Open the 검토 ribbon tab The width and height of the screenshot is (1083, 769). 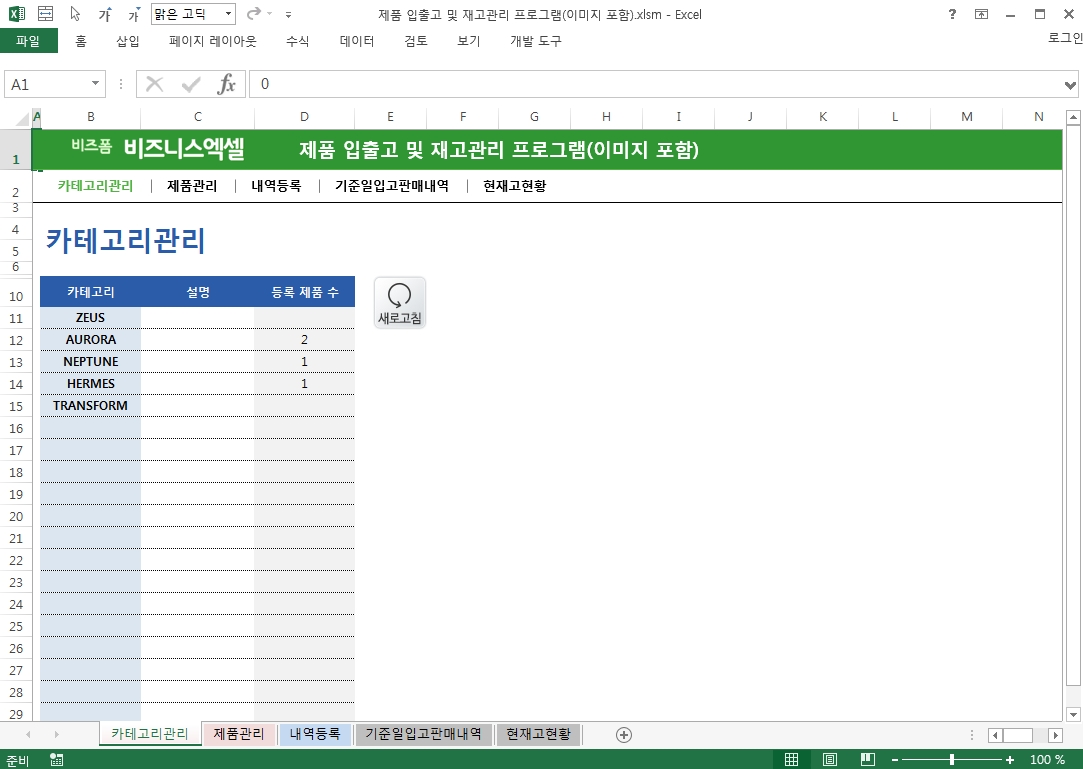tap(416, 41)
